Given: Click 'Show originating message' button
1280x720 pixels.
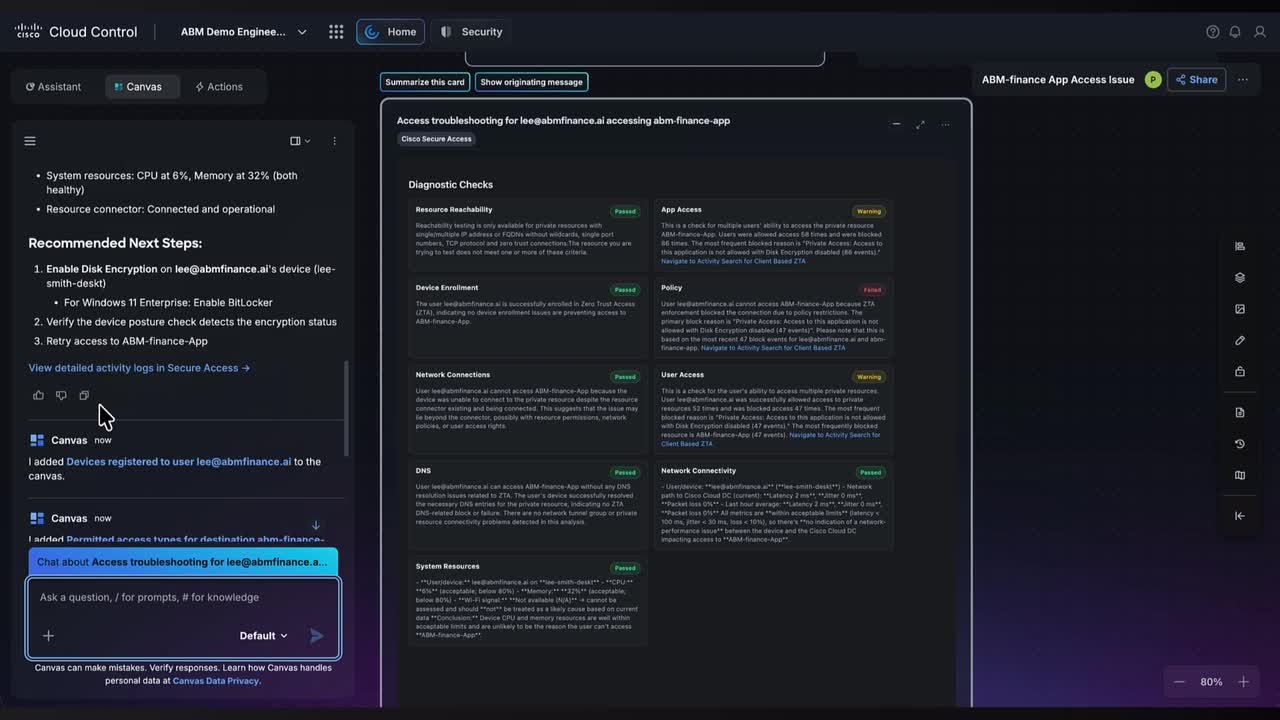Looking at the screenshot, I should [x=531, y=82].
